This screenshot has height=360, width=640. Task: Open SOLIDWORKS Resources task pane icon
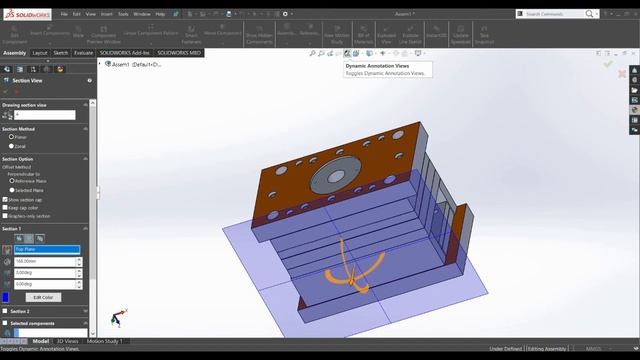[x=634, y=70]
